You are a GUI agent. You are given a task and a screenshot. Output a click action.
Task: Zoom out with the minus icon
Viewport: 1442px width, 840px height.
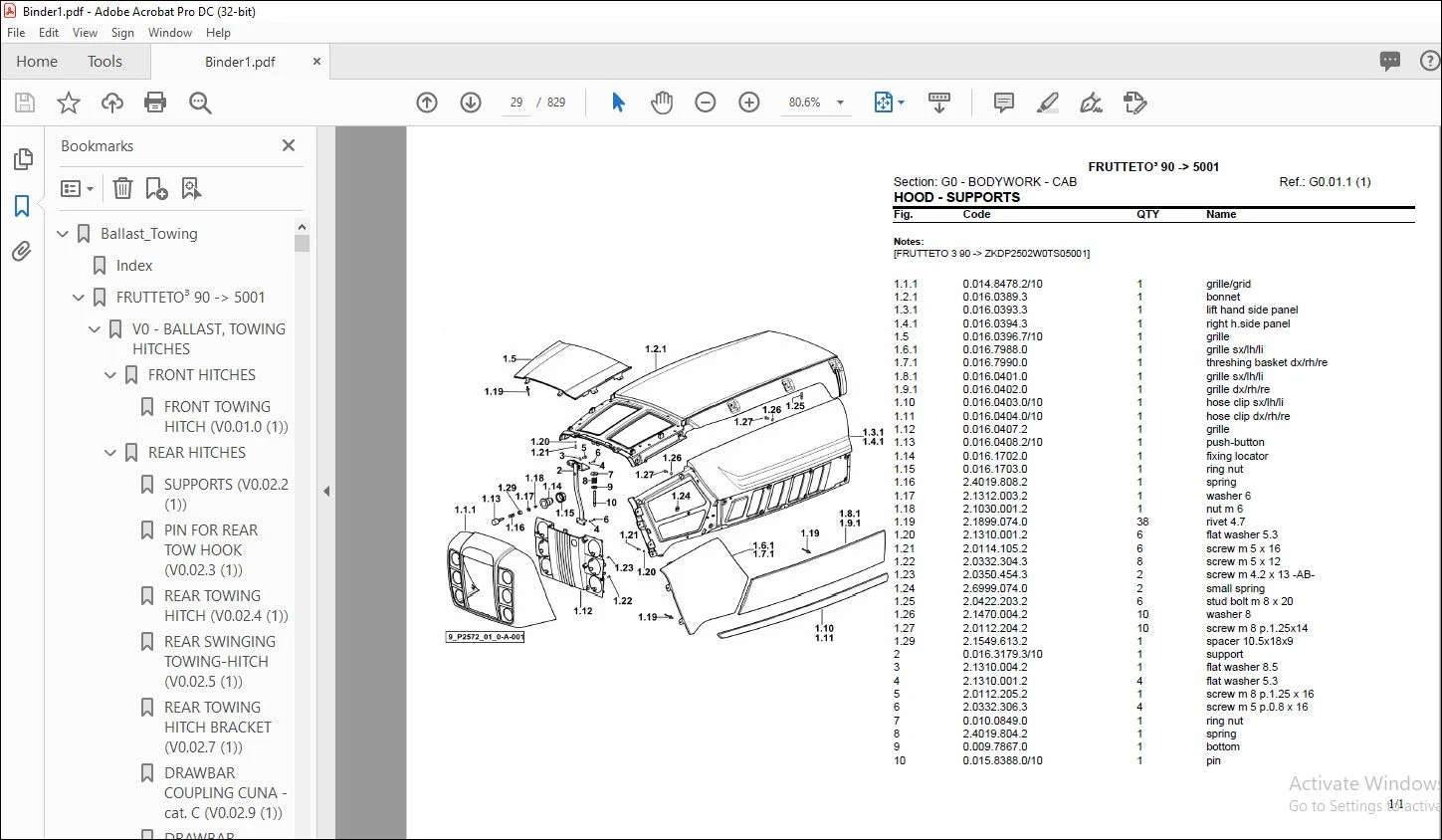[x=706, y=103]
